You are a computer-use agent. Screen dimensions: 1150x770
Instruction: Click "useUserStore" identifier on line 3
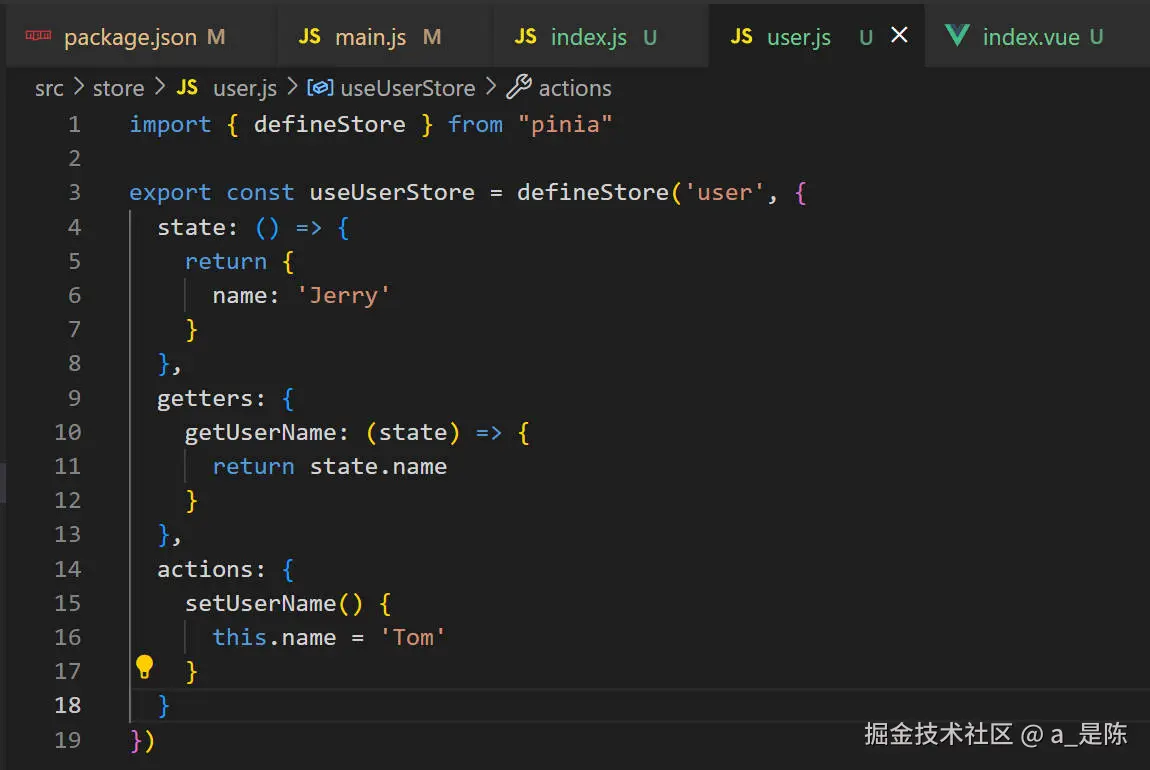pos(392,193)
